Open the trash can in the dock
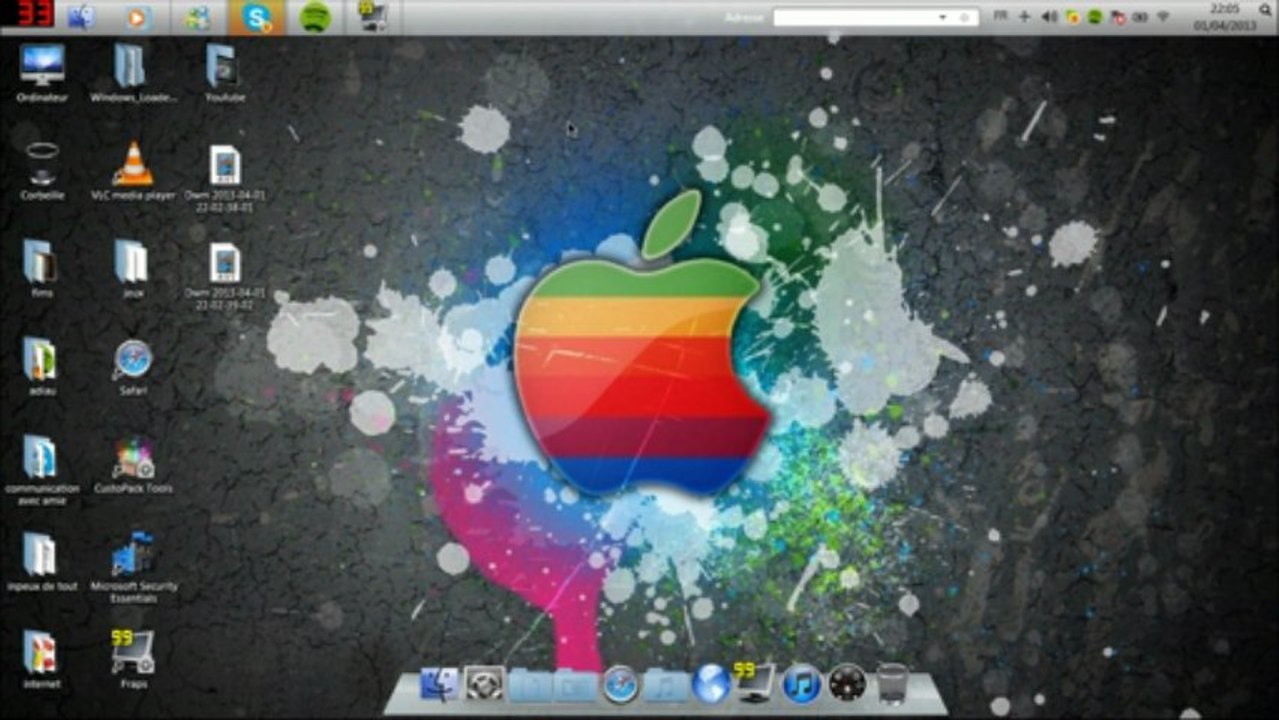 coord(892,683)
